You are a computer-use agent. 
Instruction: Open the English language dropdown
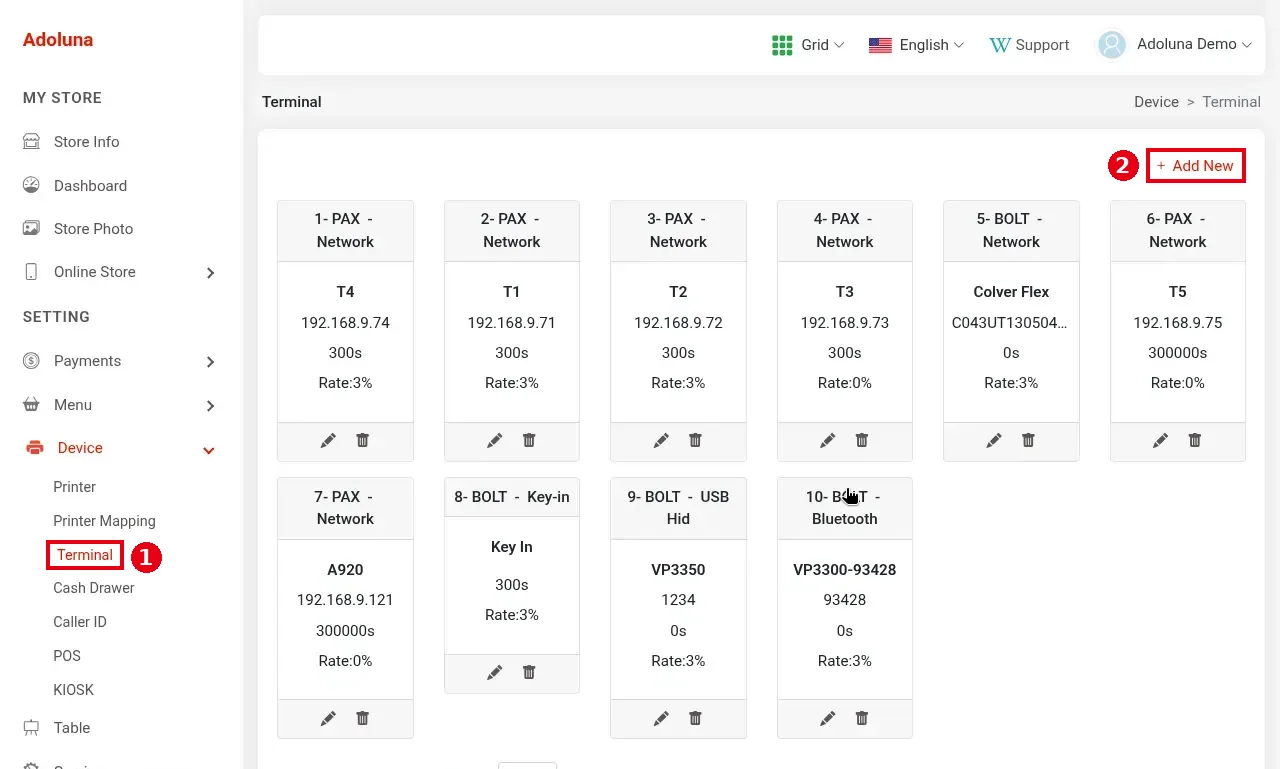(916, 45)
